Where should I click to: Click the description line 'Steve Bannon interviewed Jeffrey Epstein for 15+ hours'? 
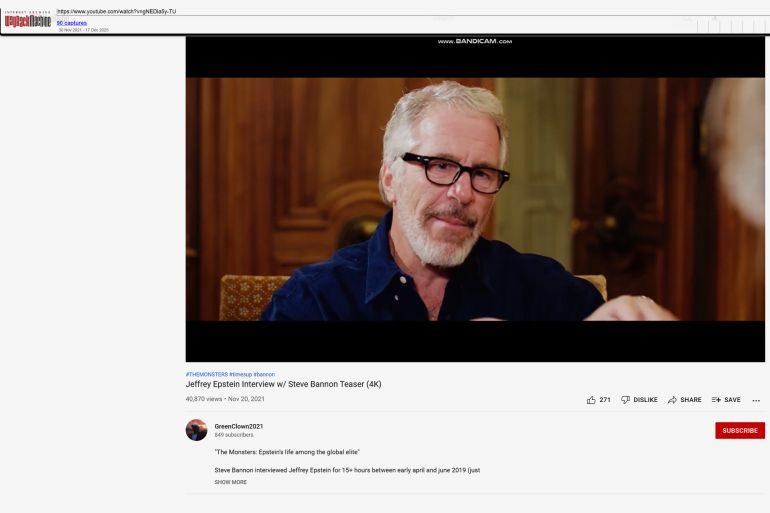(347, 470)
